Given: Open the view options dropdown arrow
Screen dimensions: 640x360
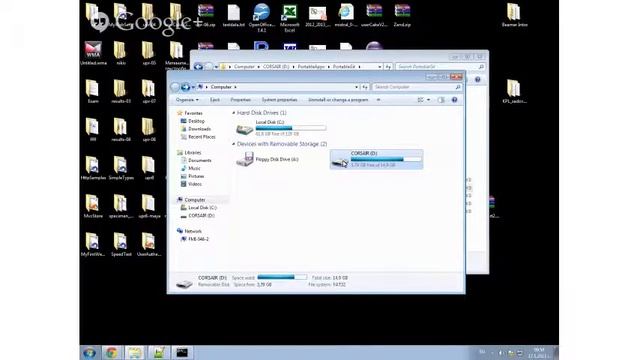Looking at the screenshot, I should click(x=428, y=100).
